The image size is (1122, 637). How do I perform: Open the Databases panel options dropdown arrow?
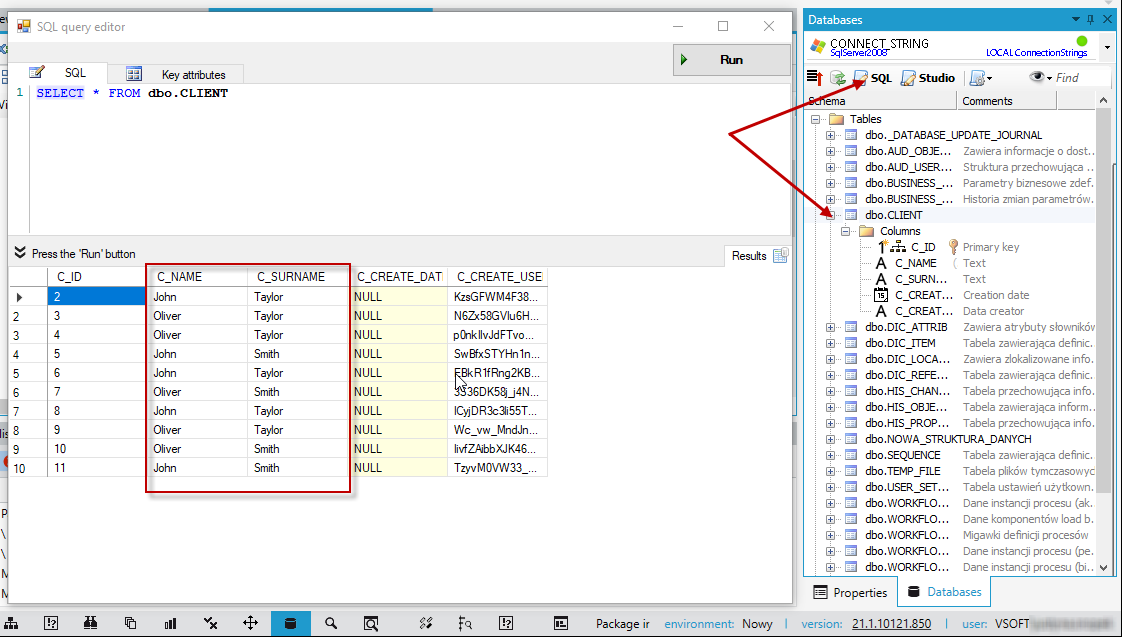point(1075,19)
